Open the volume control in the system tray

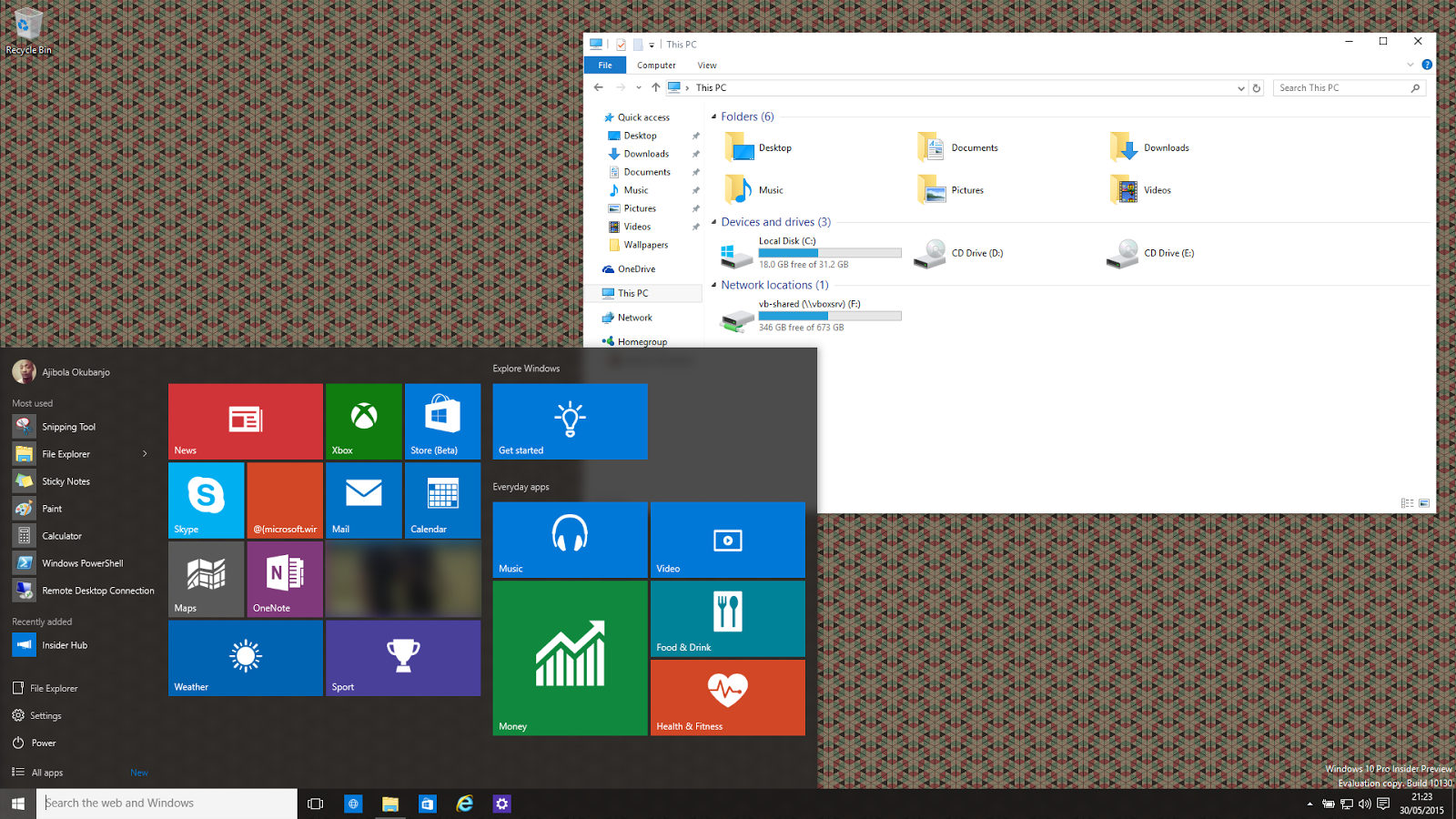1365,804
